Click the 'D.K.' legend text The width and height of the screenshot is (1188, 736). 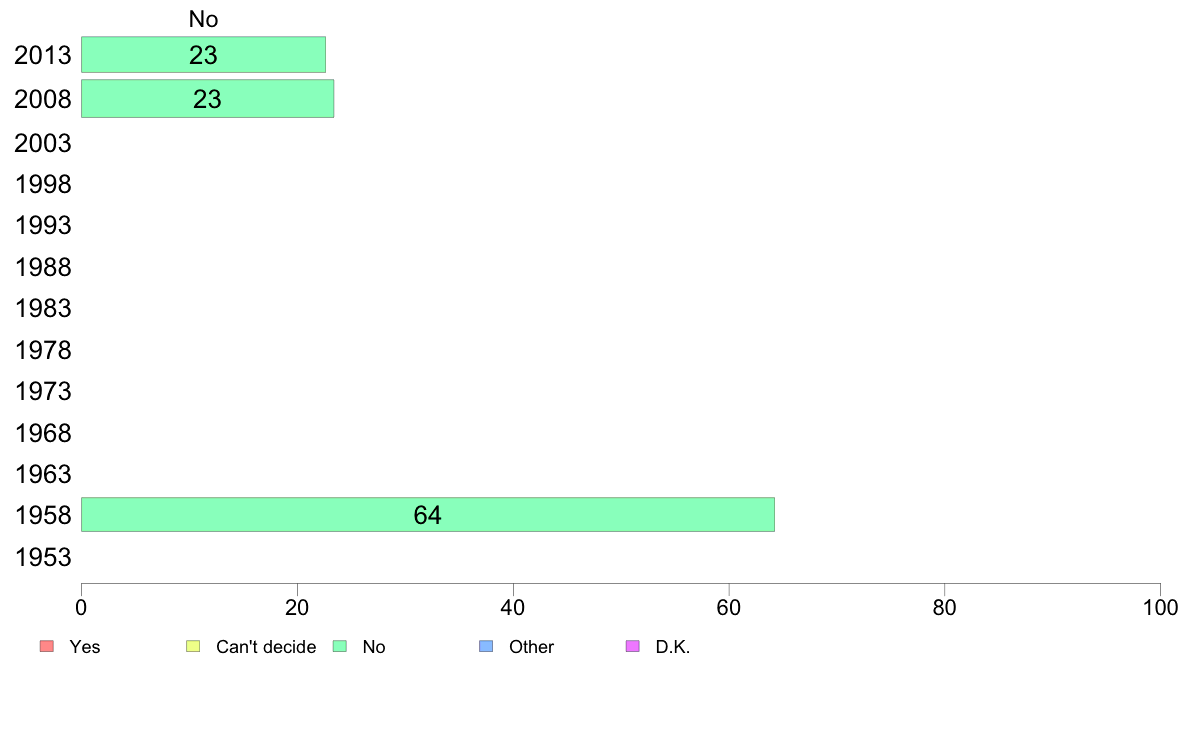(673, 647)
